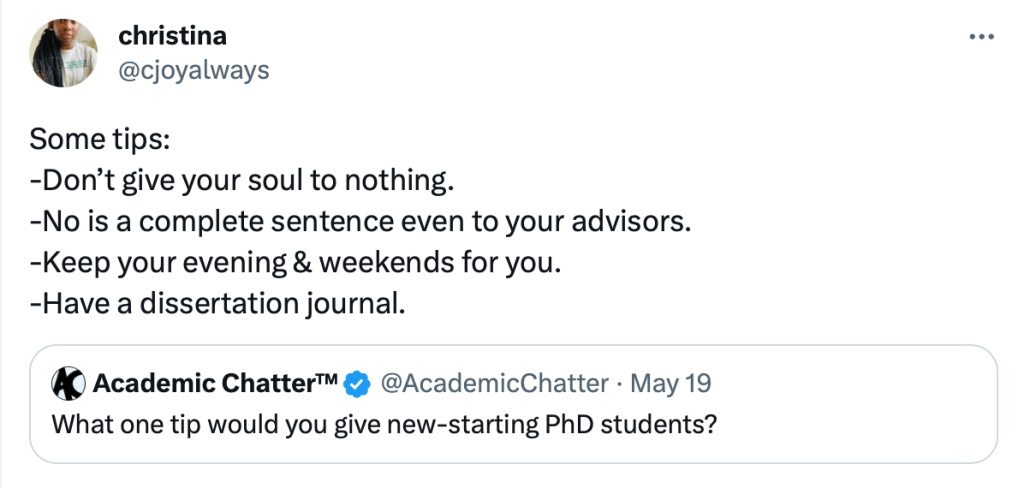
Task: Click the @cjoyalways handle
Action: coord(194,70)
